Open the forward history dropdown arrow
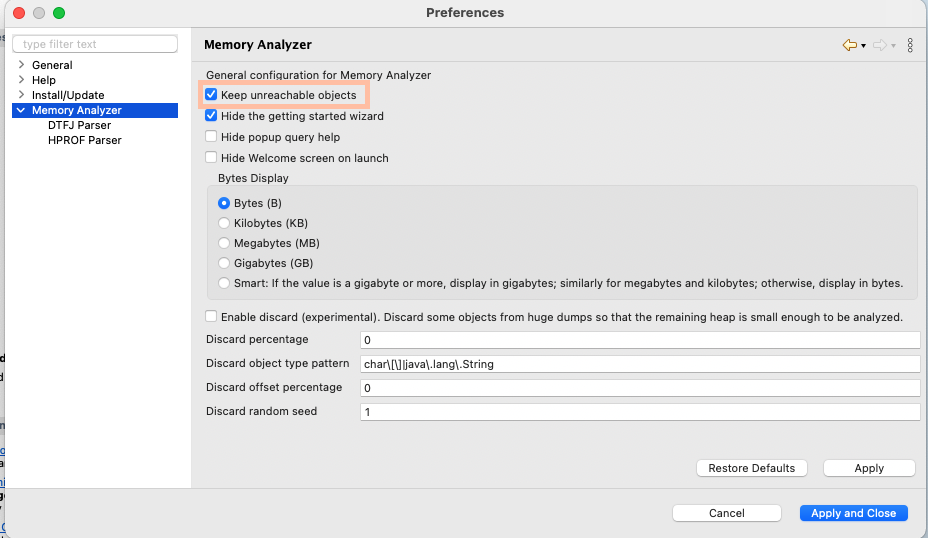928x538 pixels. [x=894, y=46]
